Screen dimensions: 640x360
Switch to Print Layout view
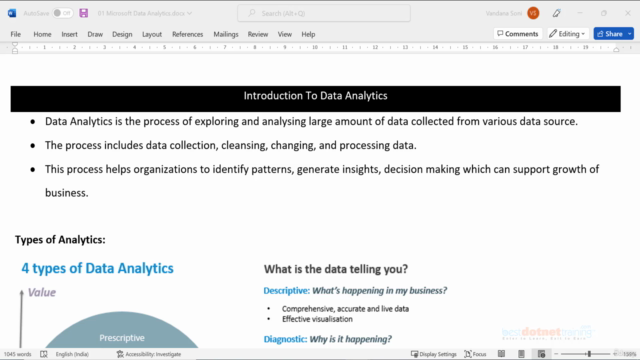[521, 354]
